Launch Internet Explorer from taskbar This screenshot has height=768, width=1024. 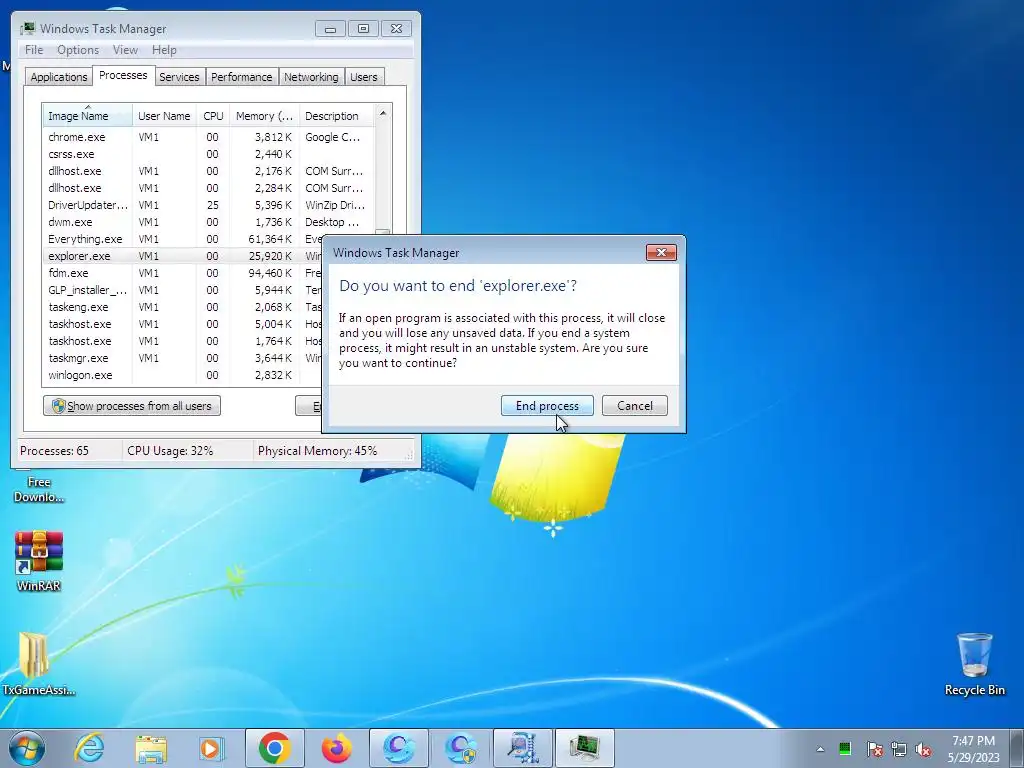pyautogui.click(x=89, y=748)
